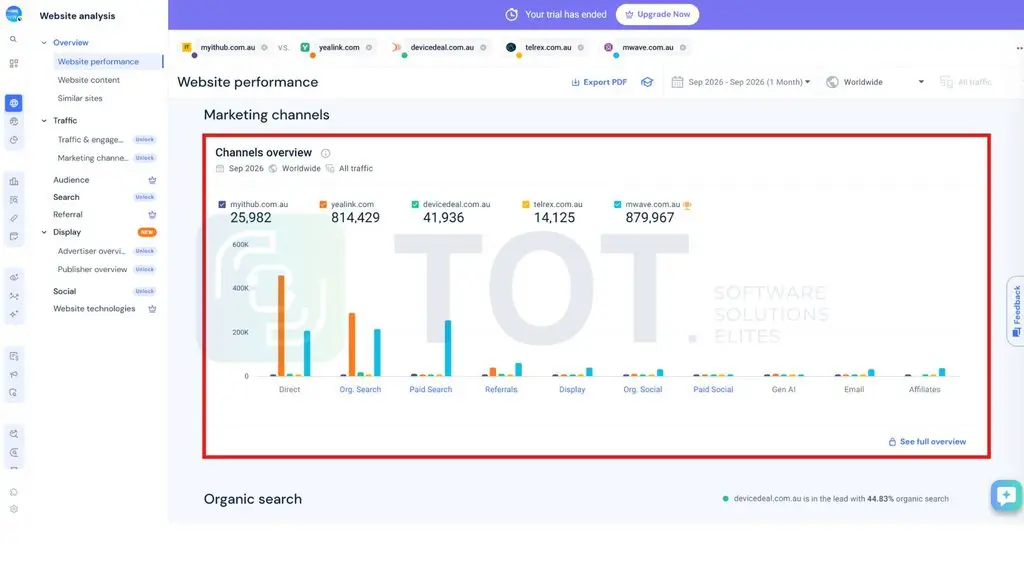Uncheck the myithub.com.au series checkbox

click(x=222, y=204)
